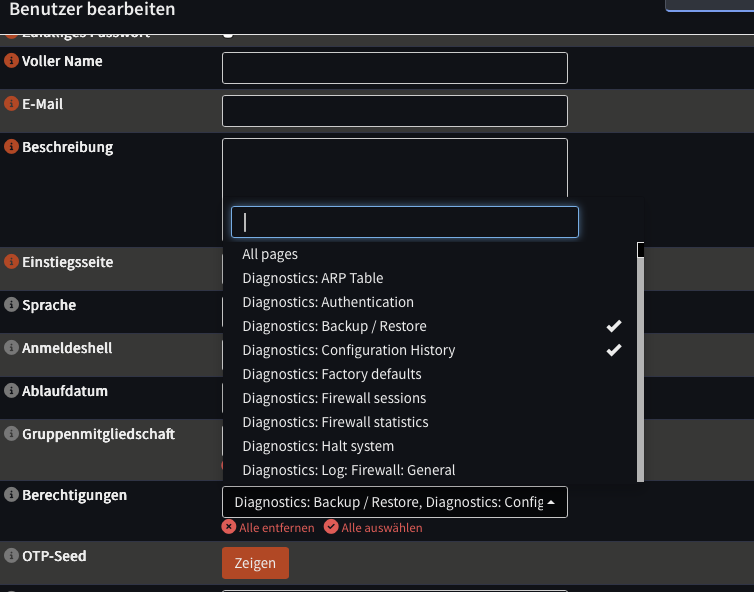
Task: Click Alle auswählen link
Action: click(373, 527)
